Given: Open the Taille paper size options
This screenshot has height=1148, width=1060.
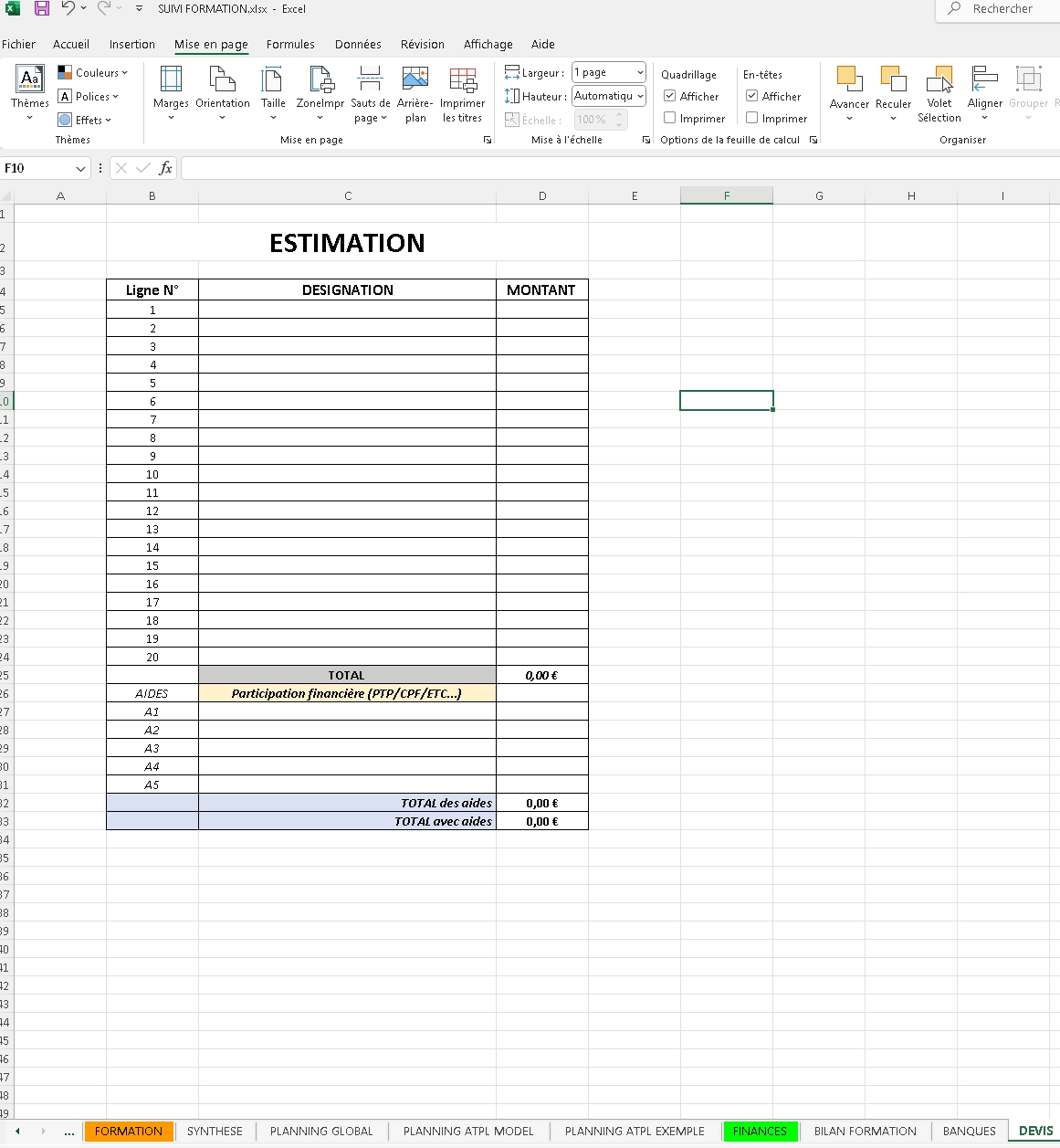Looking at the screenshot, I should [x=273, y=93].
